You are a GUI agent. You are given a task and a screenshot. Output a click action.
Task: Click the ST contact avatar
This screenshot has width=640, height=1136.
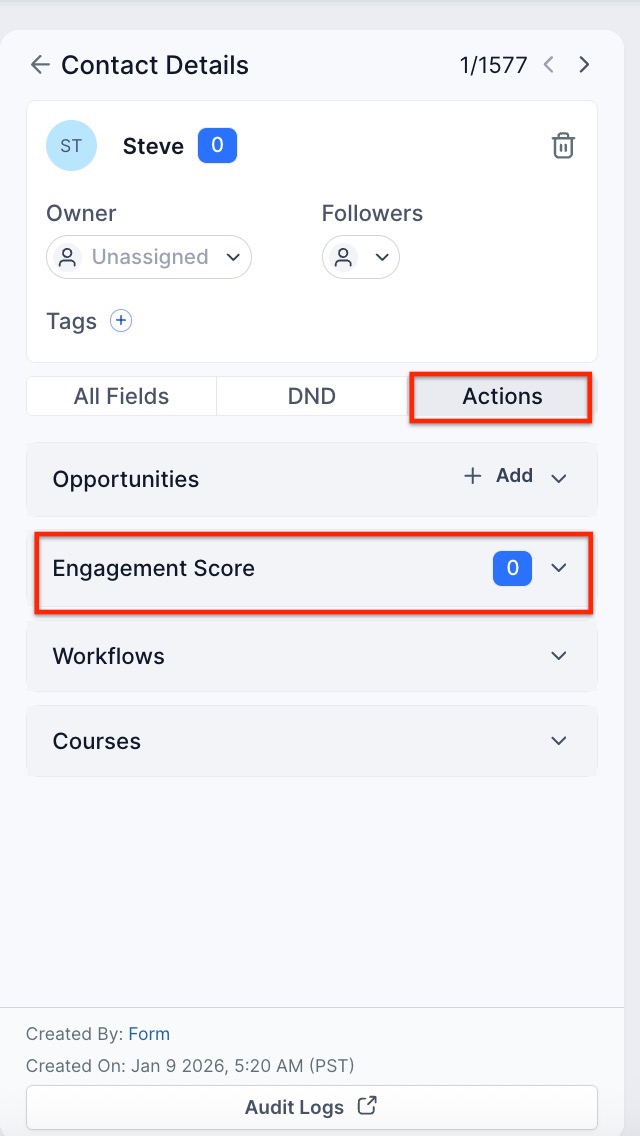point(71,146)
